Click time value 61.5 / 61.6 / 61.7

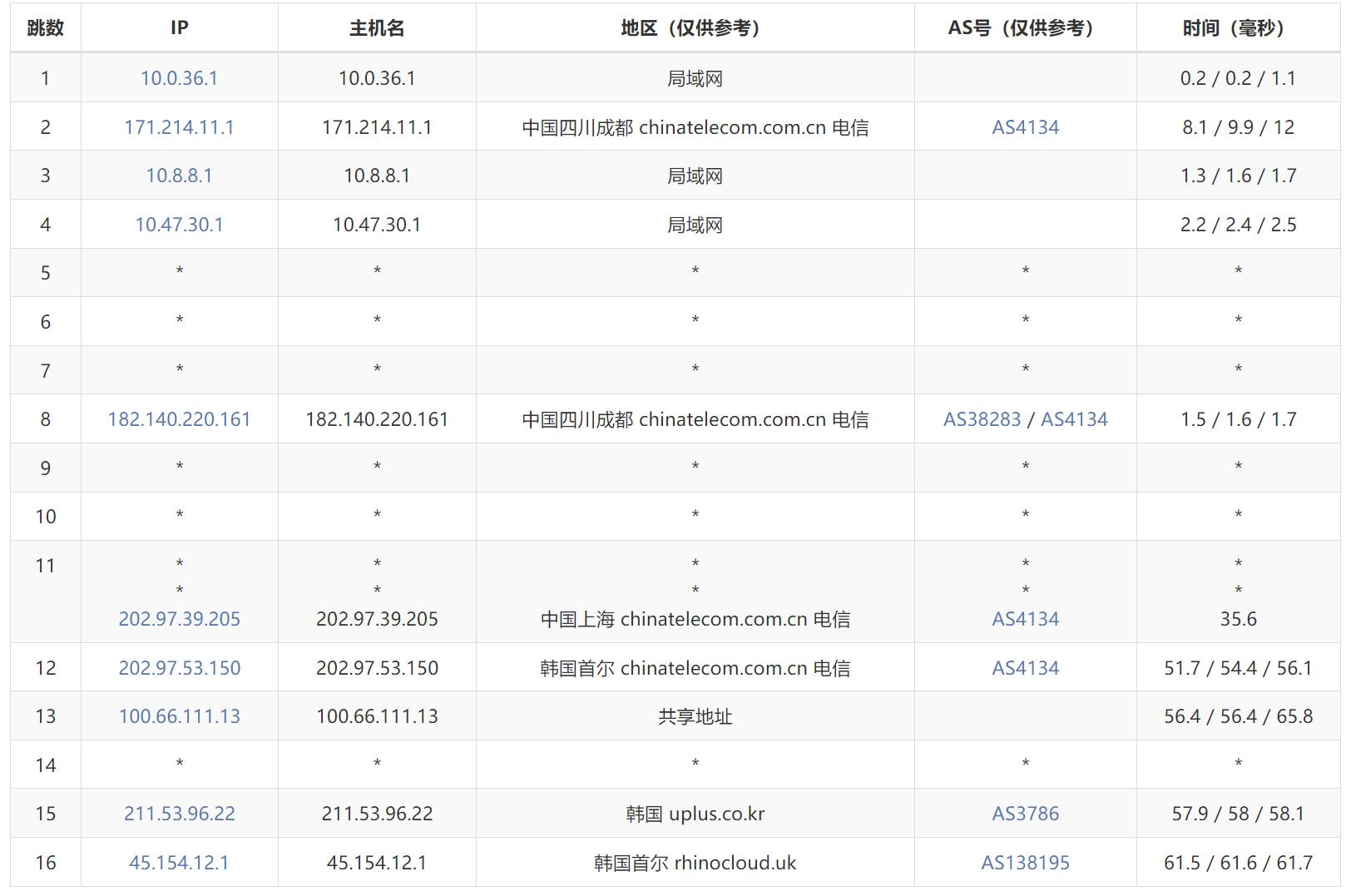tap(1238, 863)
